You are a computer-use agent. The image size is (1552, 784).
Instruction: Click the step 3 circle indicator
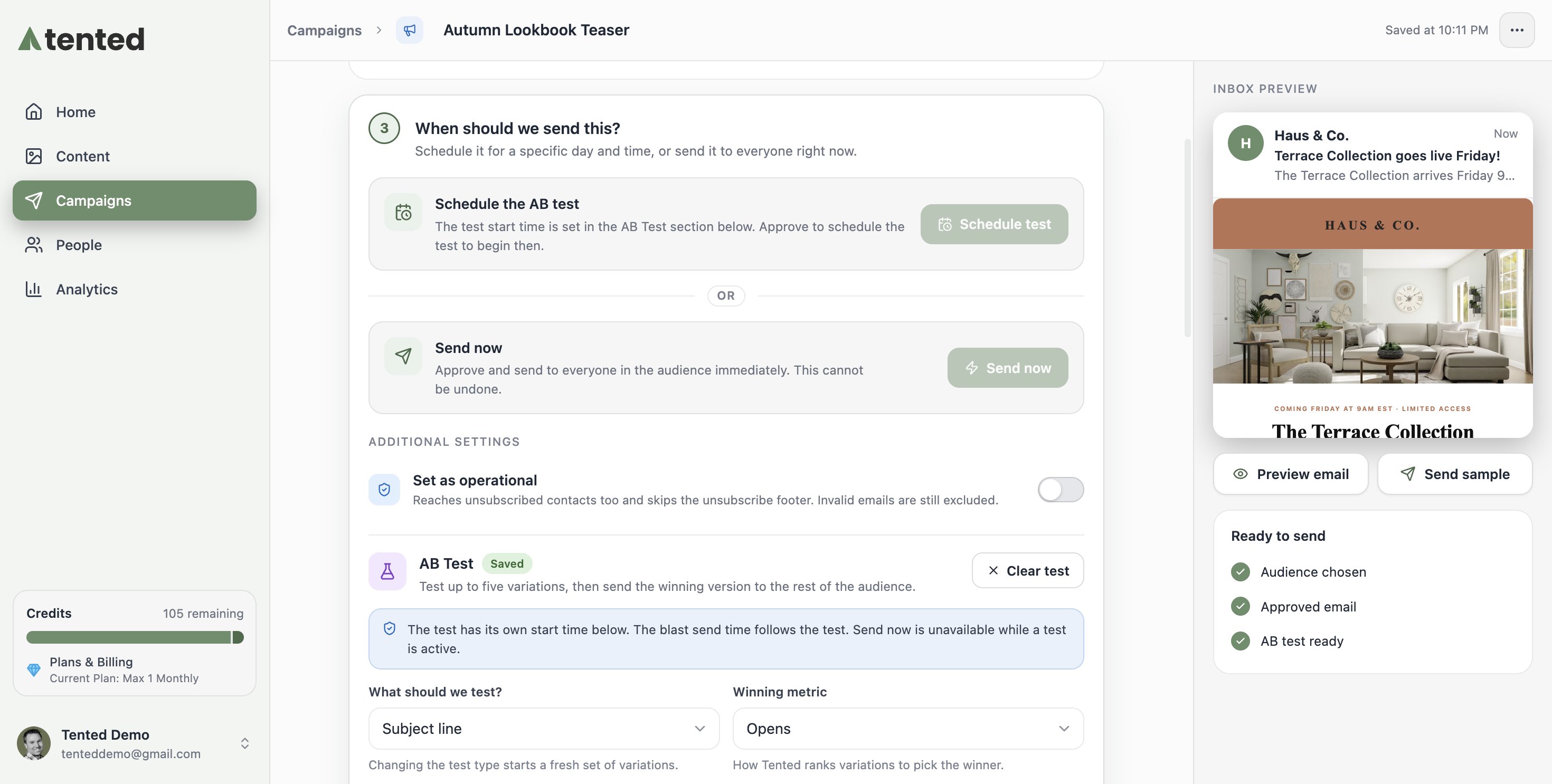[384, 128]
